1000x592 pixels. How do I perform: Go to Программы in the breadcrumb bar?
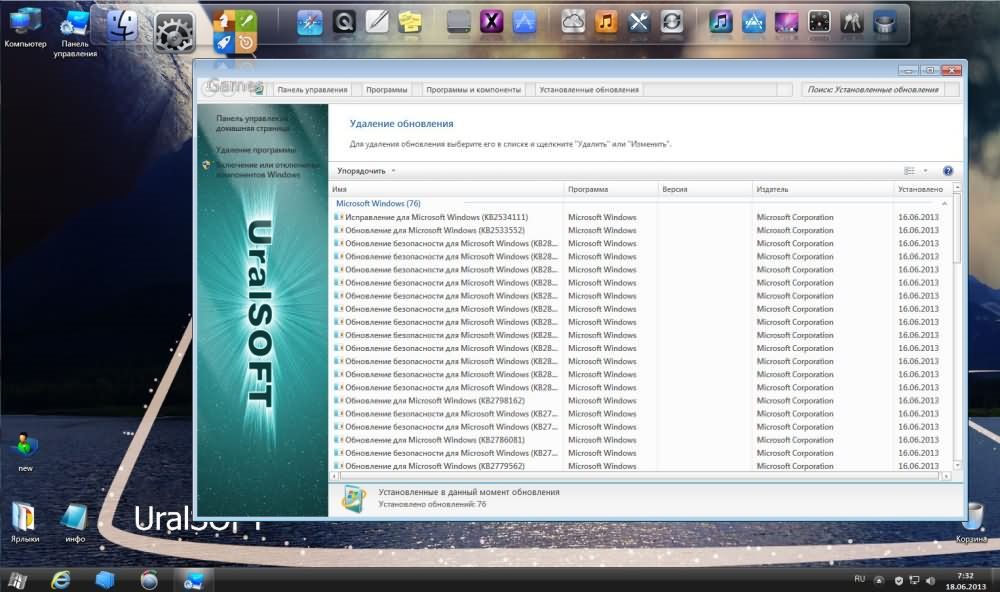click(x=386, y=90)
